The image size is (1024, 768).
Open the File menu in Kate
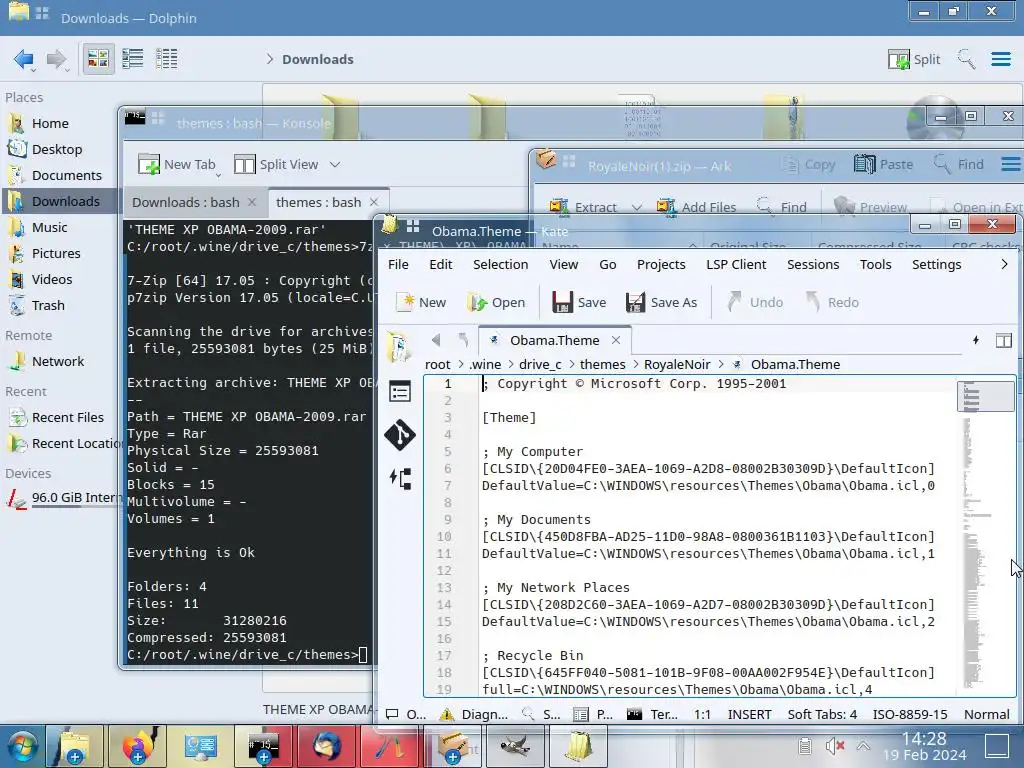[398, 264]
